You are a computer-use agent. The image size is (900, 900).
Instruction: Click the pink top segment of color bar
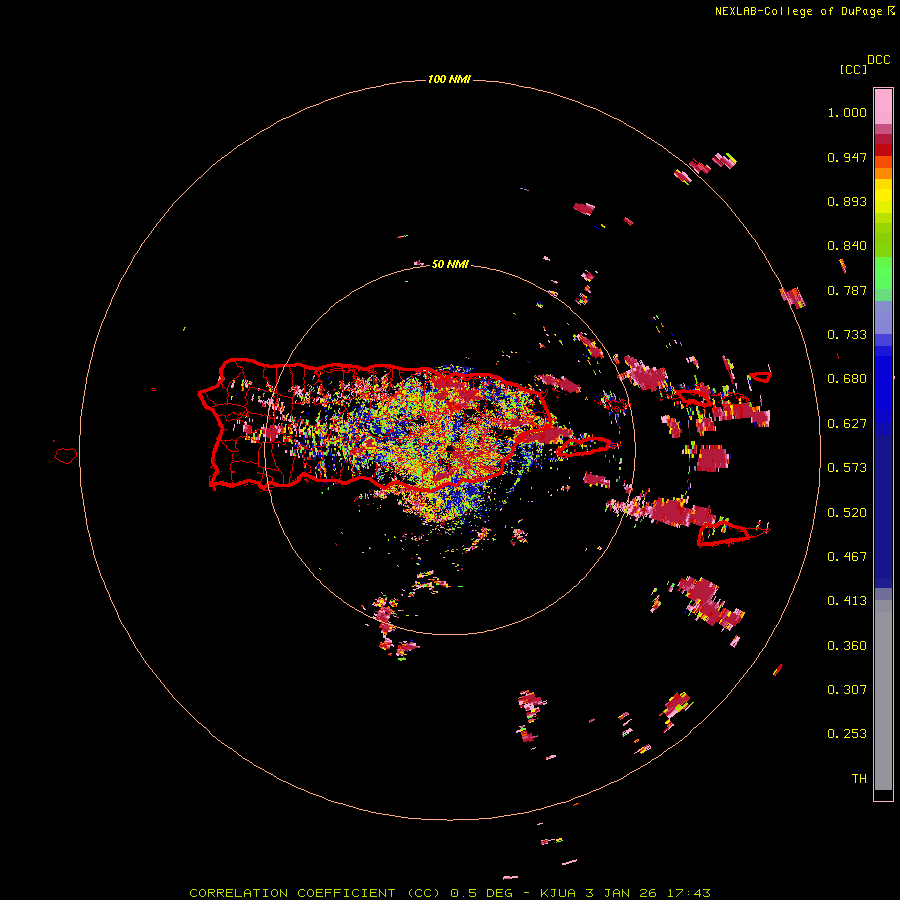coord(883,106)
